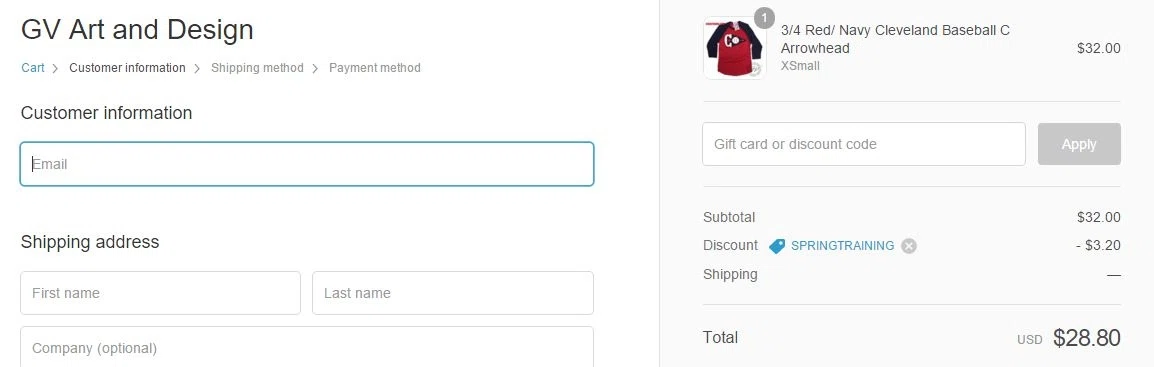The width and height of the screenshot is (1154, 367).
Task: Click the Apply discount button
Action: 1079,144
